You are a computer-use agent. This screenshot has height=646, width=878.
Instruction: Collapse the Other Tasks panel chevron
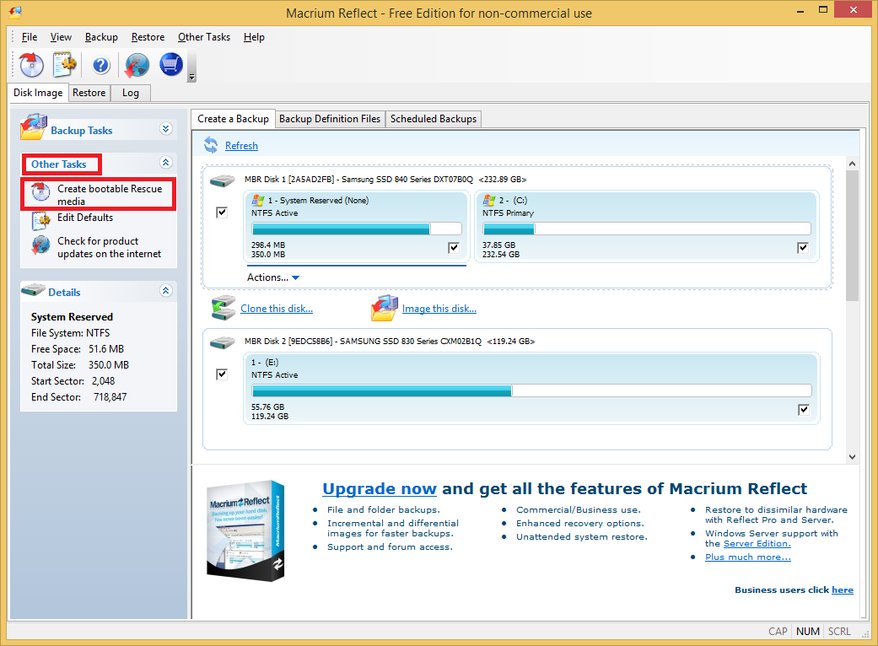[166, 162]
